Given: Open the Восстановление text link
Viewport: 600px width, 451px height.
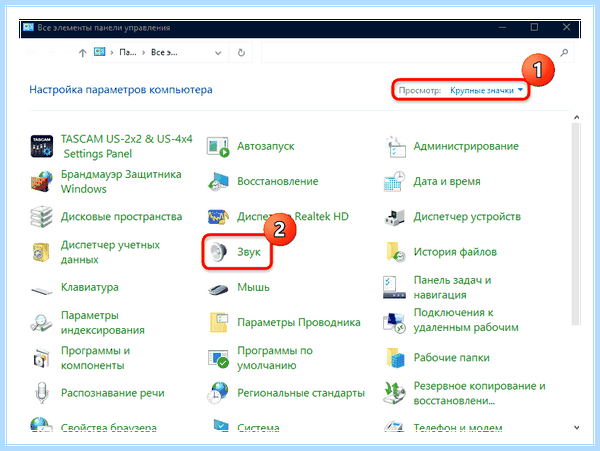Looking at the screenshot, I should (x=277, y=181).
